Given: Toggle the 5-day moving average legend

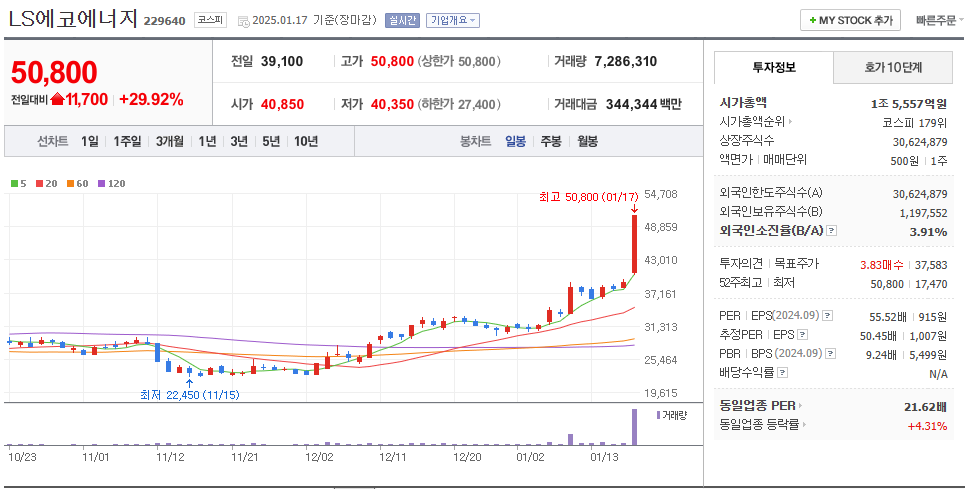Looking at the screenshot, I should coord(16,183).
